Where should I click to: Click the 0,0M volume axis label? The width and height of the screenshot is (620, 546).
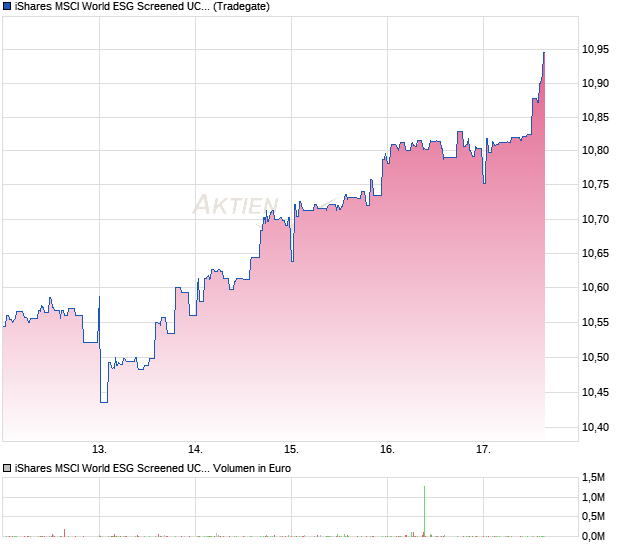pos(593,537)
